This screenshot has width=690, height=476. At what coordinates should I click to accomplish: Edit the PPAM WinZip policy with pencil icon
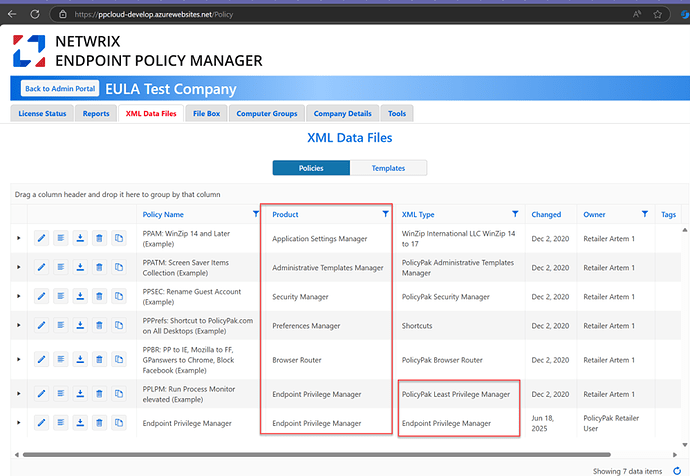pyautogui.click(x=42, y=238)
